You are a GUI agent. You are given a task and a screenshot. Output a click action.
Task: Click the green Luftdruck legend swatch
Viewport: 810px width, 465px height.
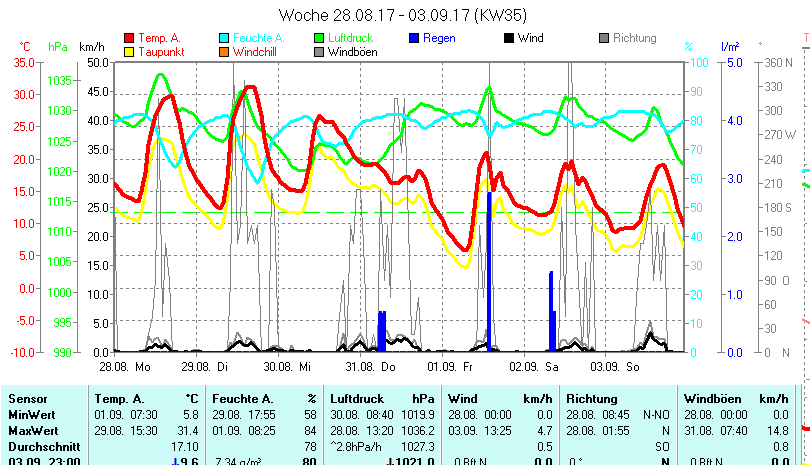[x=320, y=38]
